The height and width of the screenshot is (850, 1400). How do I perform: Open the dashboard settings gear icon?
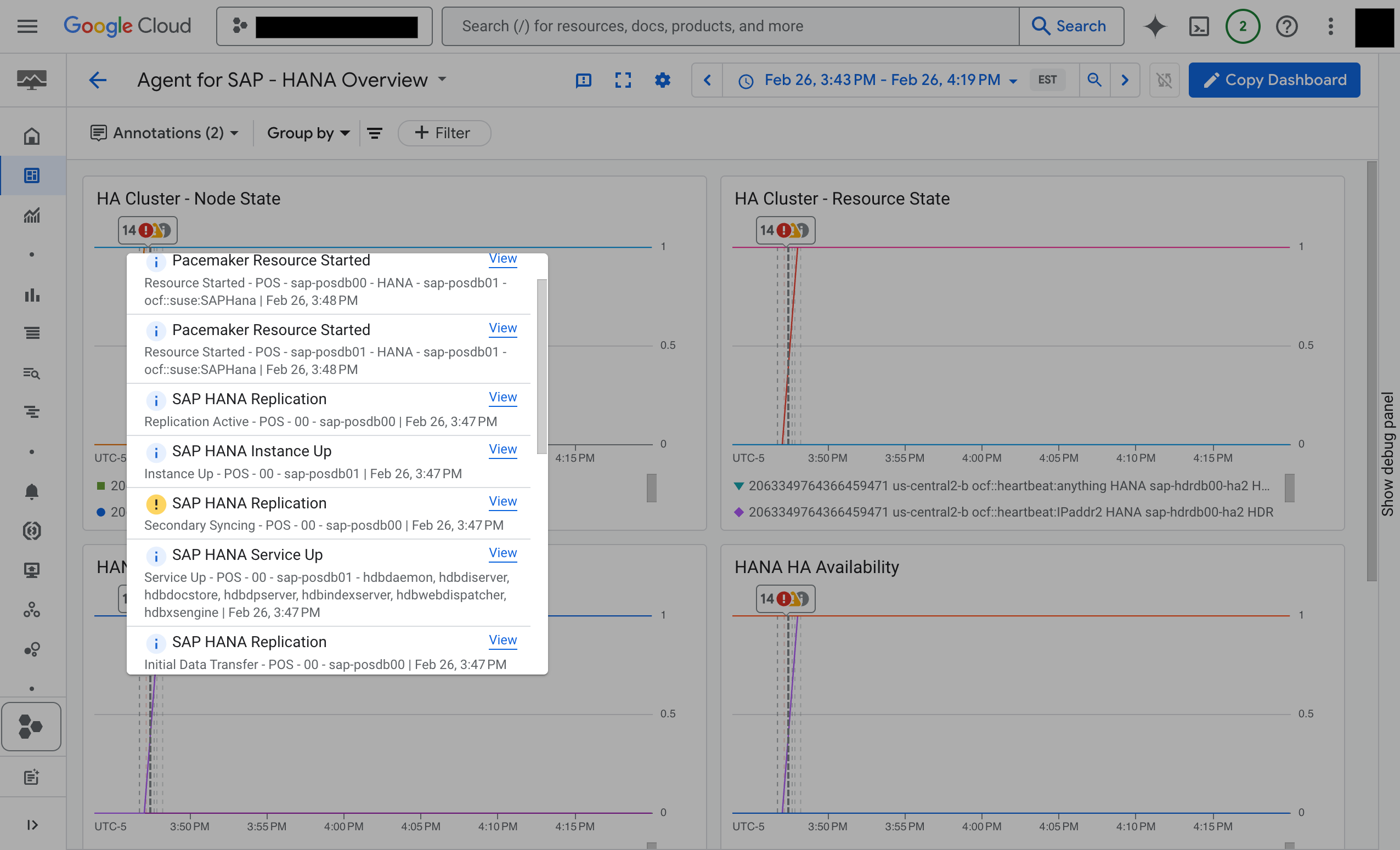[x=662, y=80]
